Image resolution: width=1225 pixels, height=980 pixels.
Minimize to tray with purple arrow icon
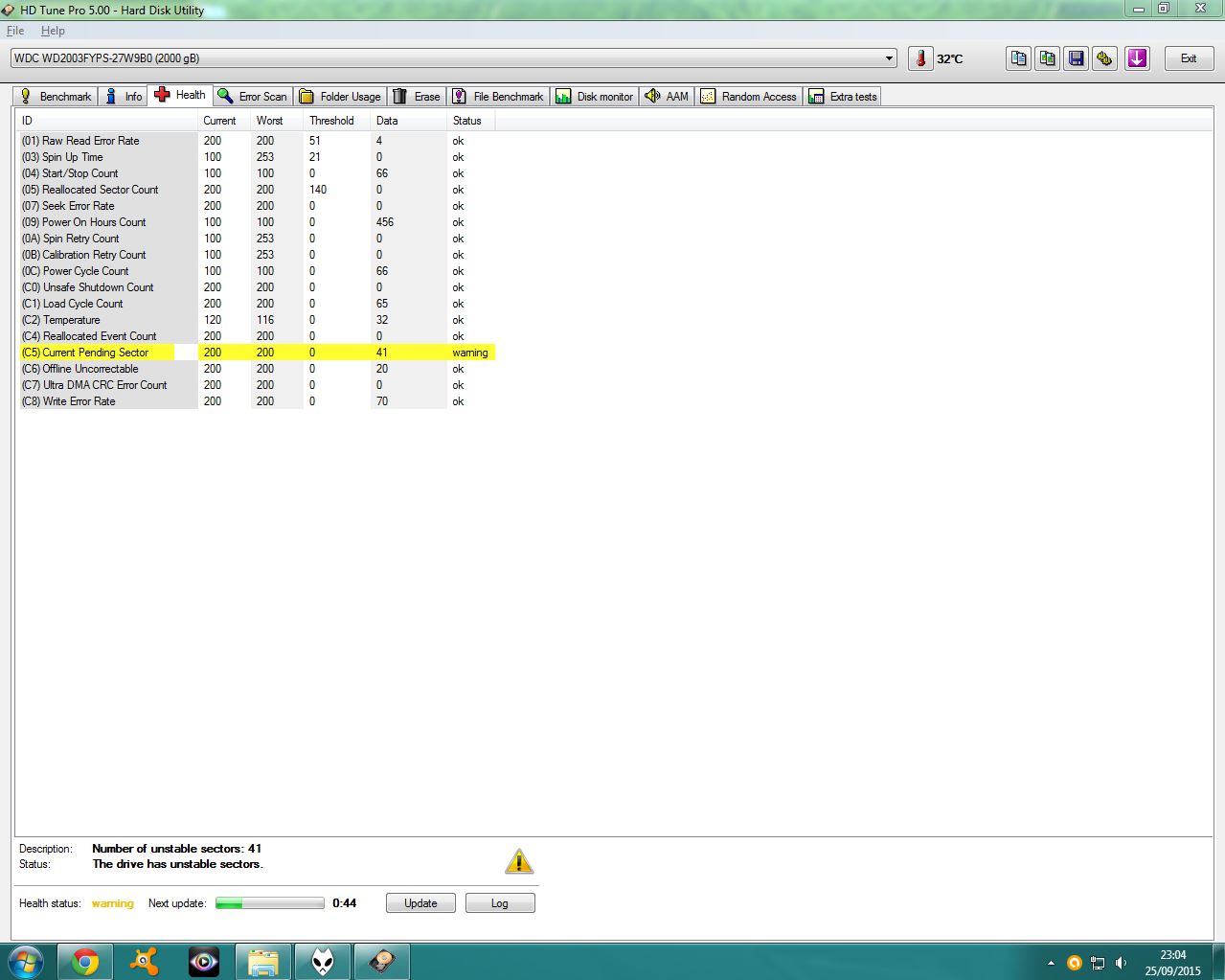coord(1137,58)
